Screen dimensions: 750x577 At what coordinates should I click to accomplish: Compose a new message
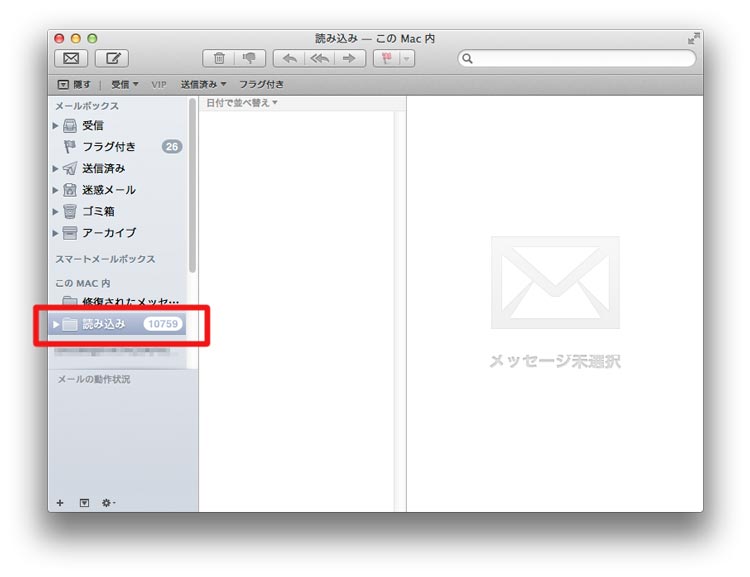click(x=112, y=58)
